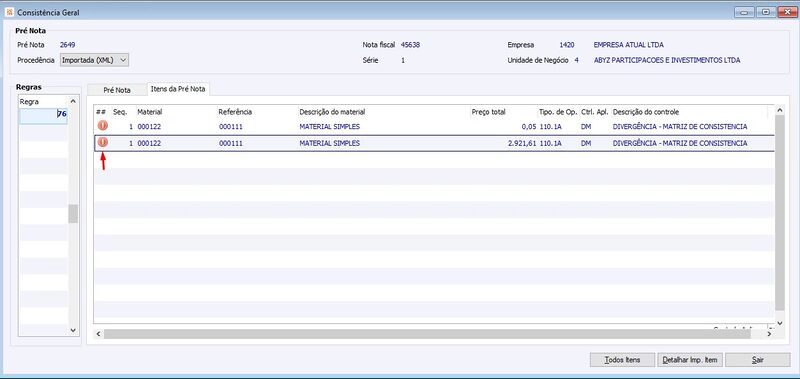Viewport: 800px width, 379px height.
Task: Click ABYZ PARTICIPACOES E INVESTIMENTOS LTDA
Action: (667, 60)
